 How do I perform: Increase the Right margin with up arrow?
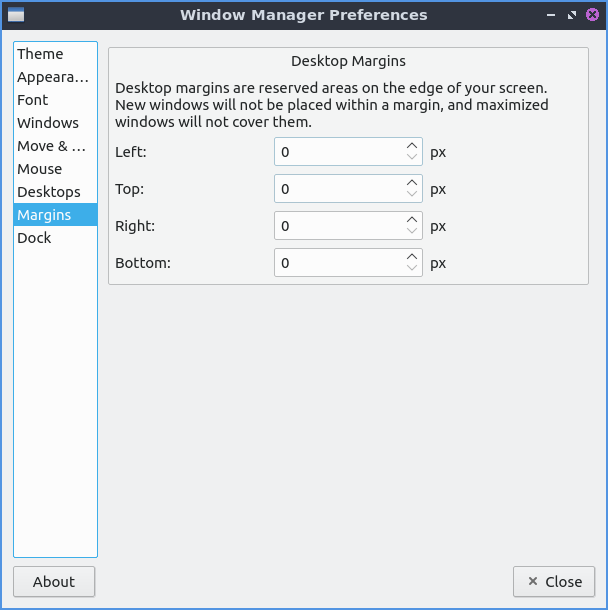(412, 220)
